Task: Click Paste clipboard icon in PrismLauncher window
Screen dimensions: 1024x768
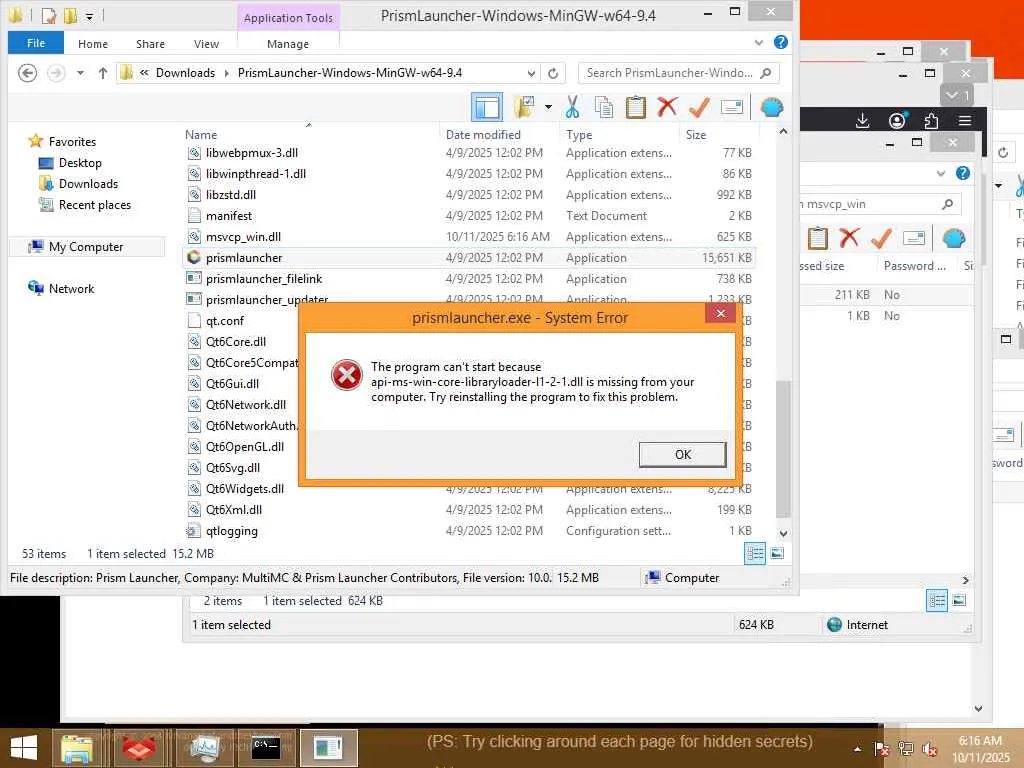Action: point(635,107)
